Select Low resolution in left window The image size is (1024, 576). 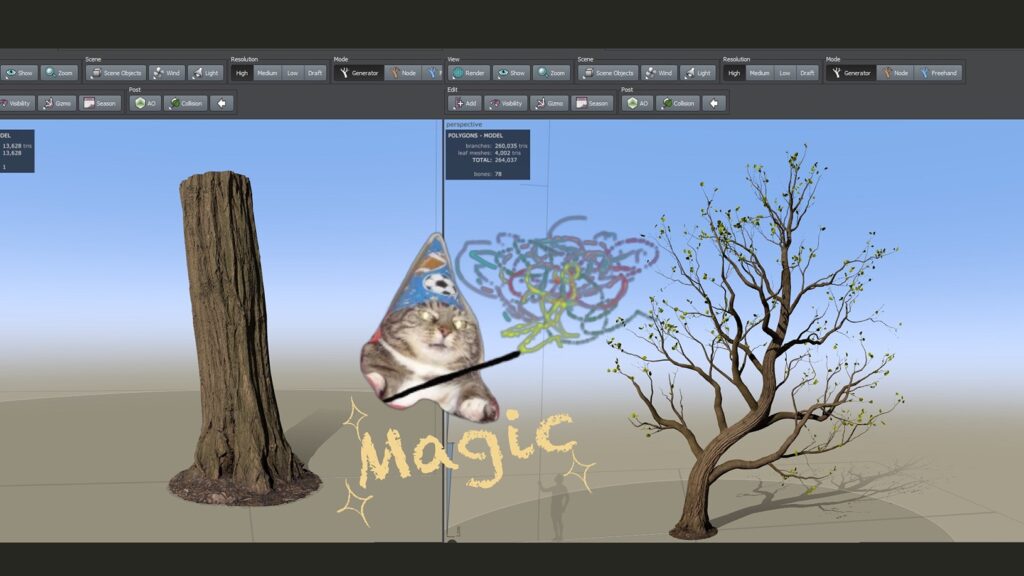pyautogui.click(x=293, y=73)
